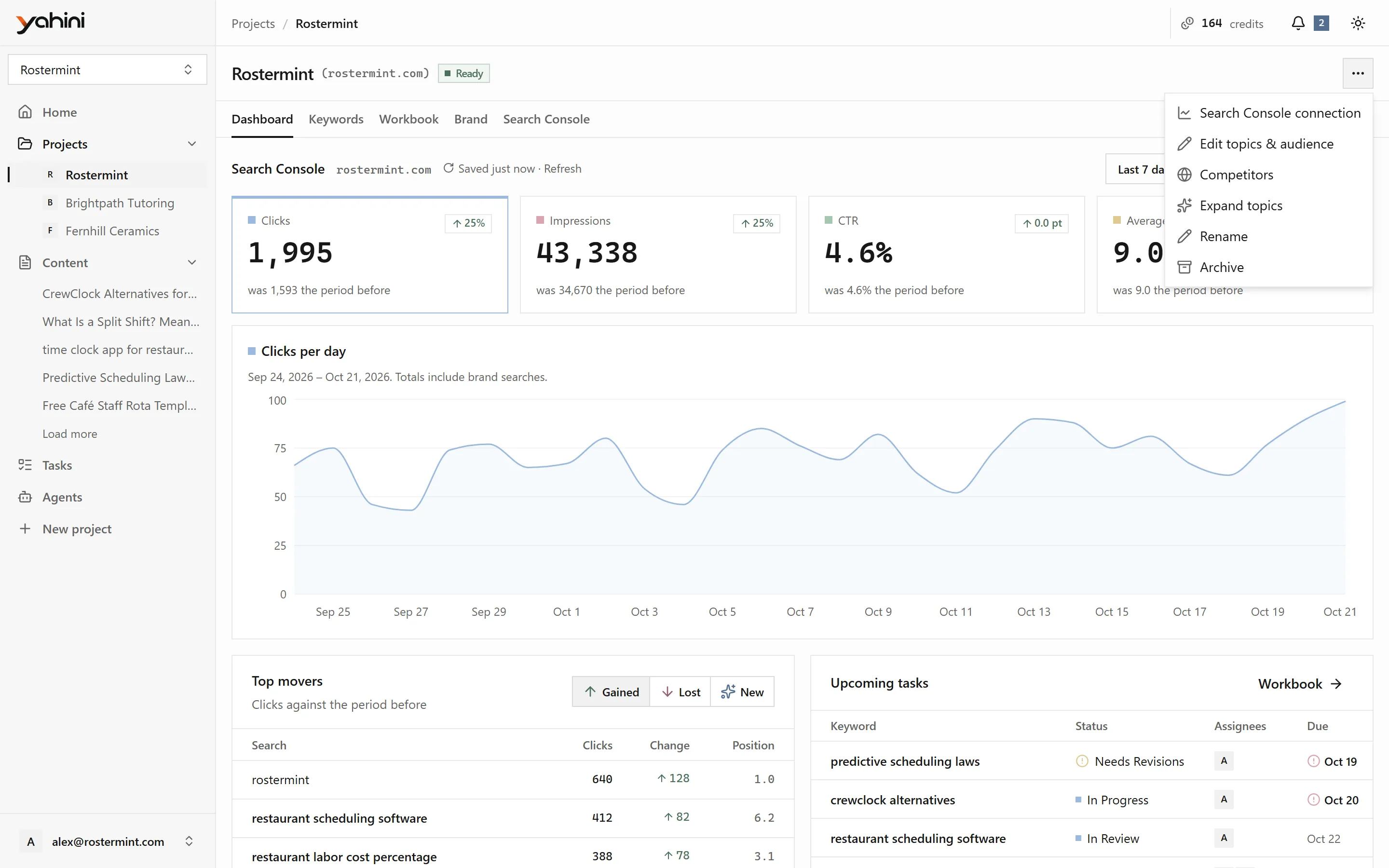Click the Agents robot icon in sidebar
The height and width of the screenshot is (868, 1389).
[25, 497]
